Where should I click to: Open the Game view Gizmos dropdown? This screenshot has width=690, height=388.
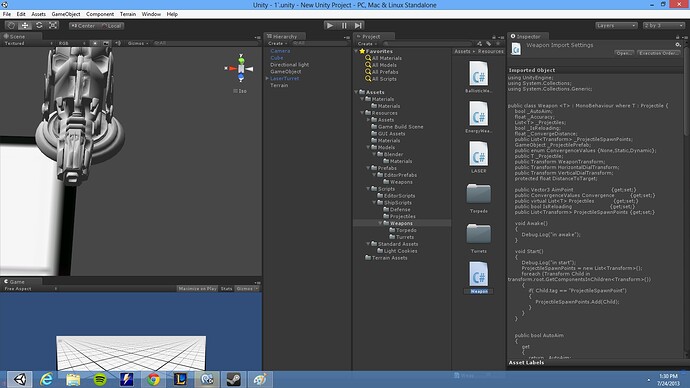click(246, 289)
